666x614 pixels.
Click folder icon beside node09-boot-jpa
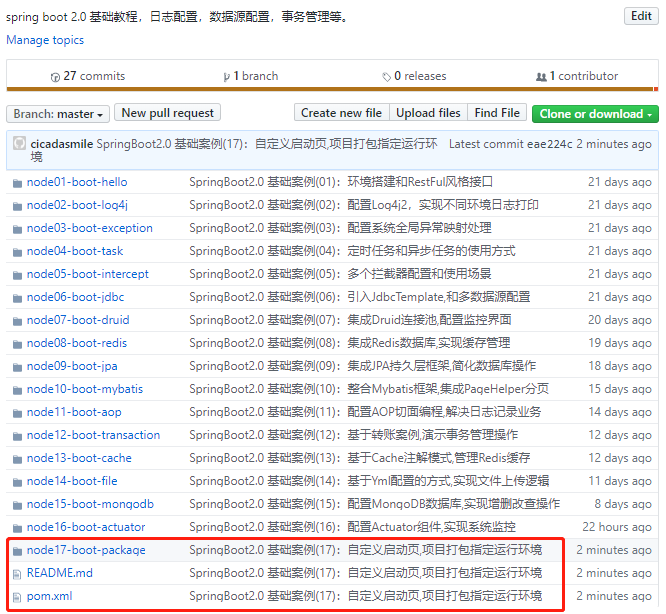17,367
